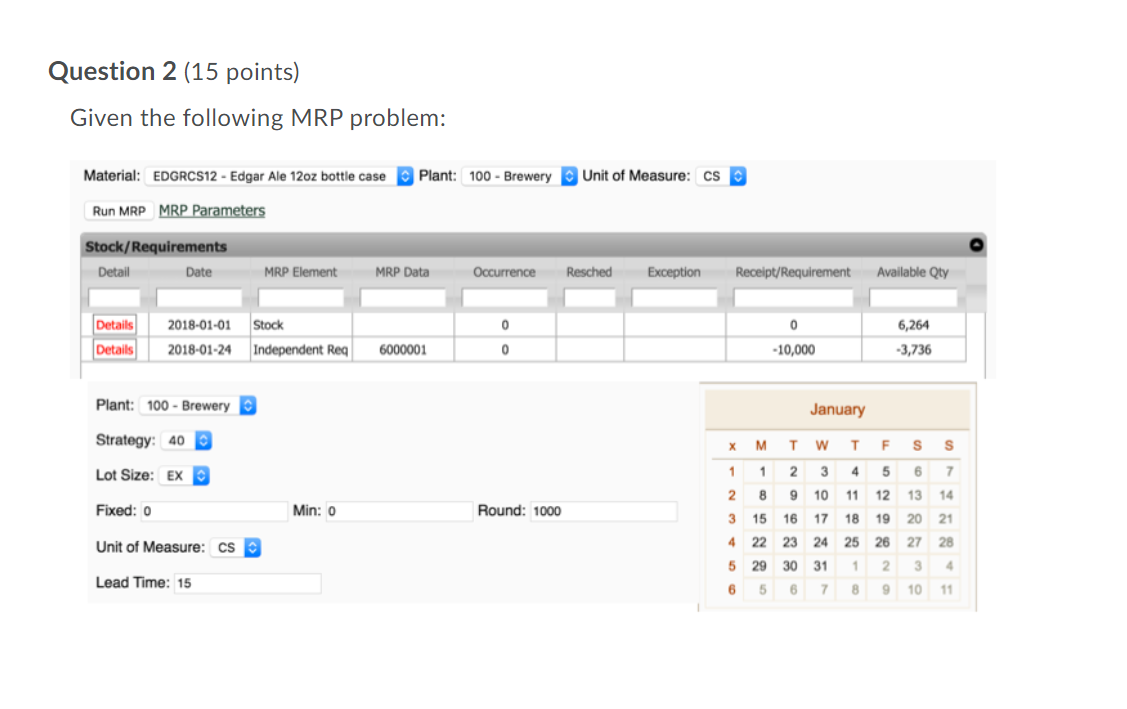Click the MRP Element filter box
Image resolution: width=1127 pixels, height=709 pixels.
[300, 296]
